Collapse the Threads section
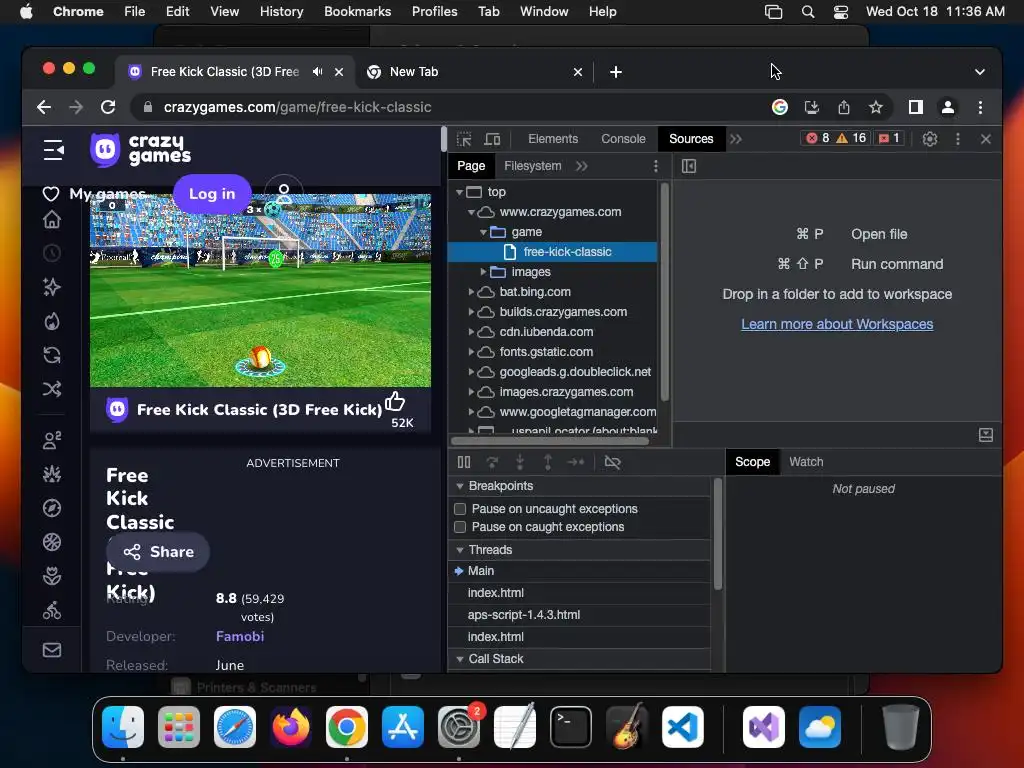The height and width of the screenshot is (768, 1024). coord(460,551)
